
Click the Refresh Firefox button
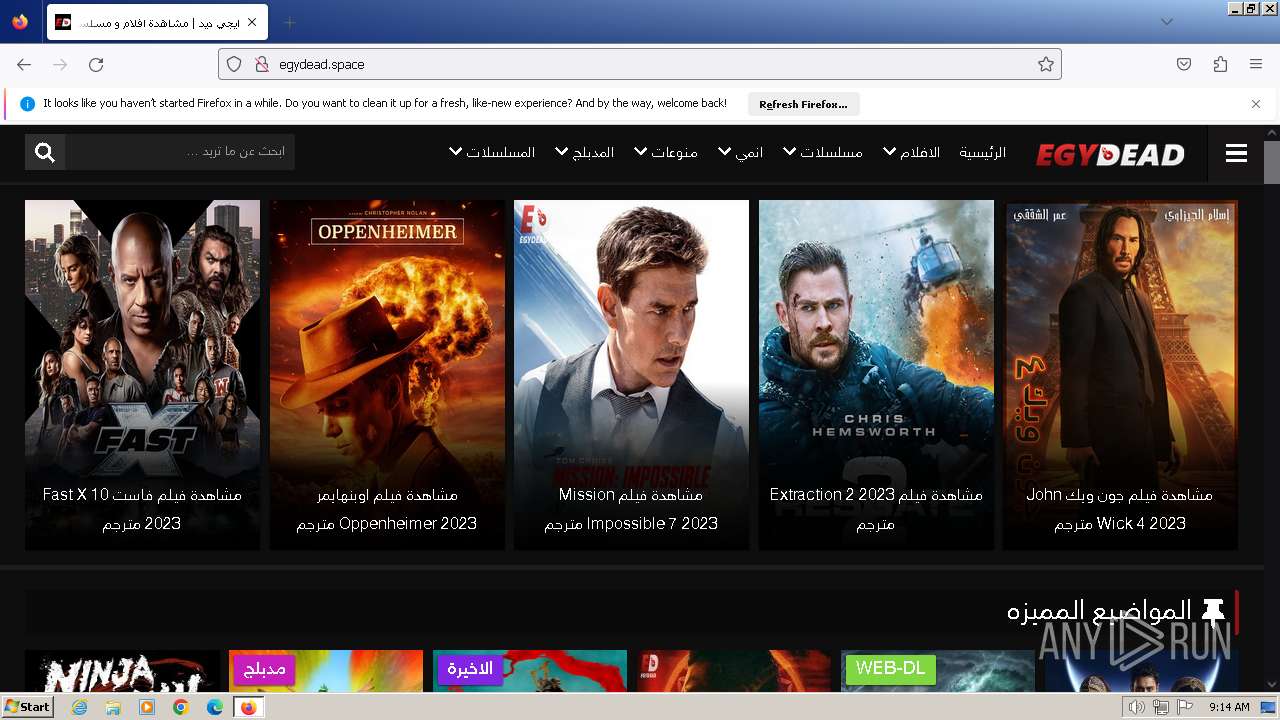(803, 104)
